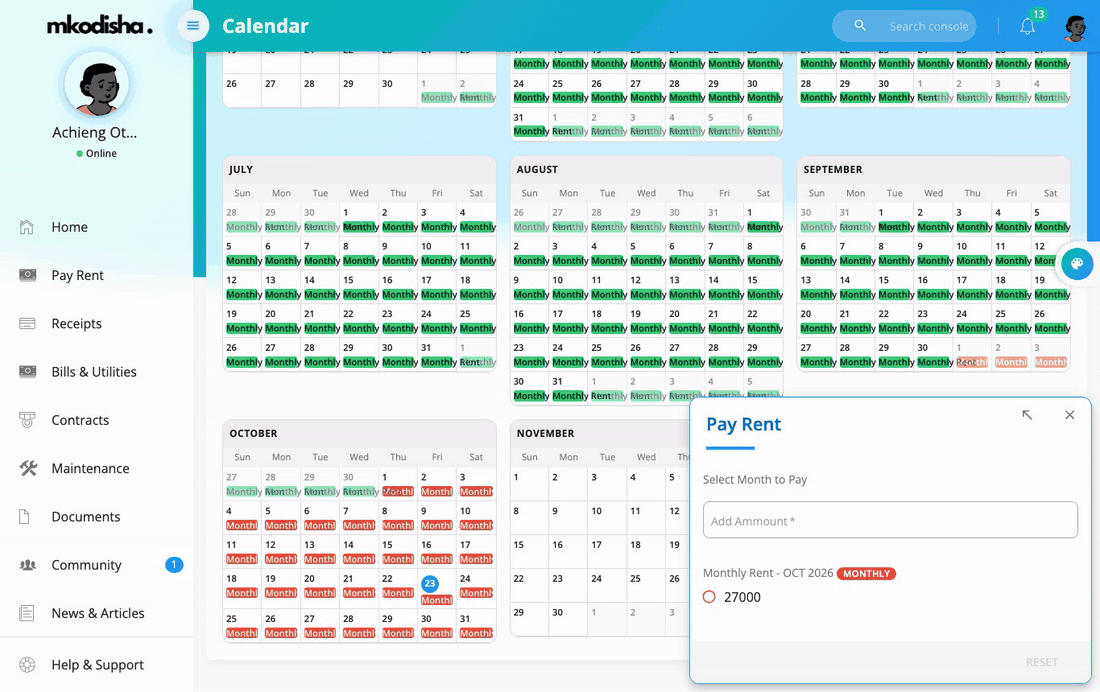Screen dimensions: 1100x692
Task: Click the MONTHLY tag in Pay Rent
Action: point(866,573)
